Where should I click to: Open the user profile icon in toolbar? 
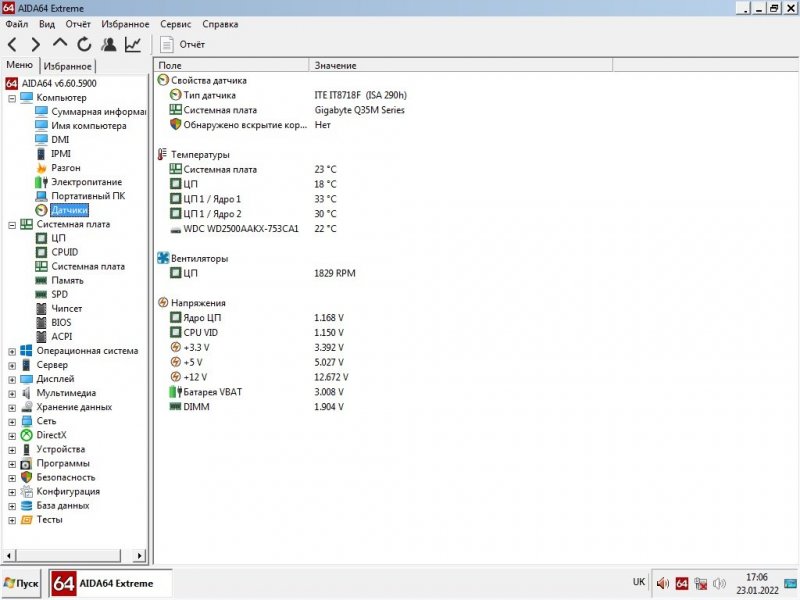point(108,44)
